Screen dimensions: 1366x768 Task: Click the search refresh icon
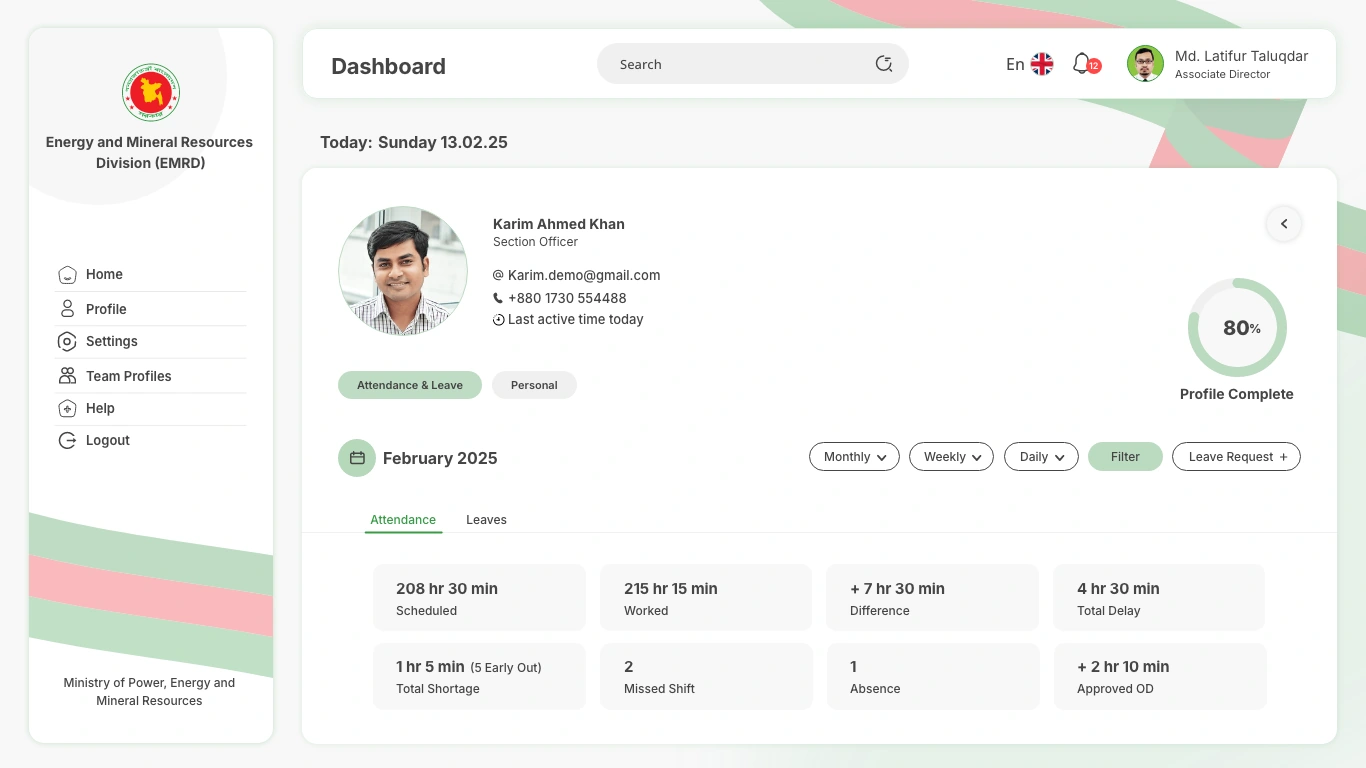(884, 64)
